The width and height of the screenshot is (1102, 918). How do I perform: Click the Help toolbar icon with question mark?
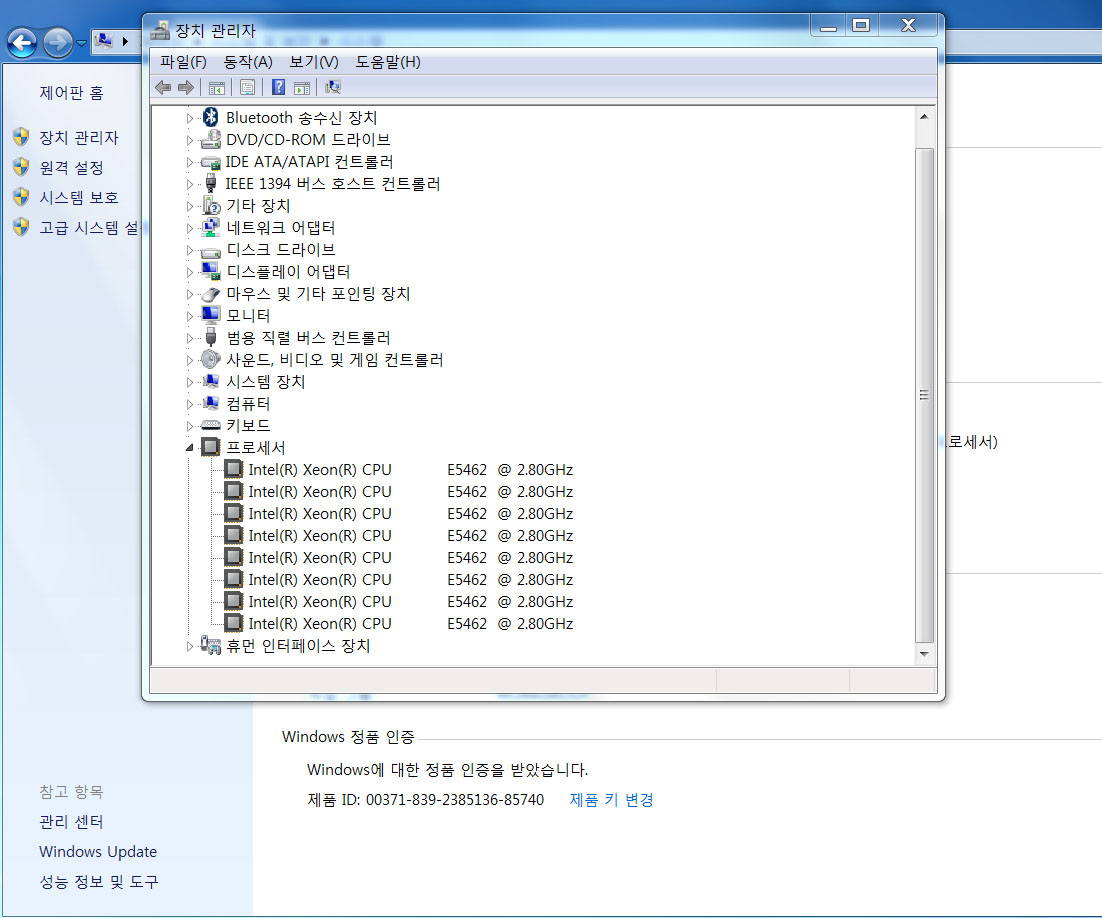pyautogui.click(x=279, y=88)
